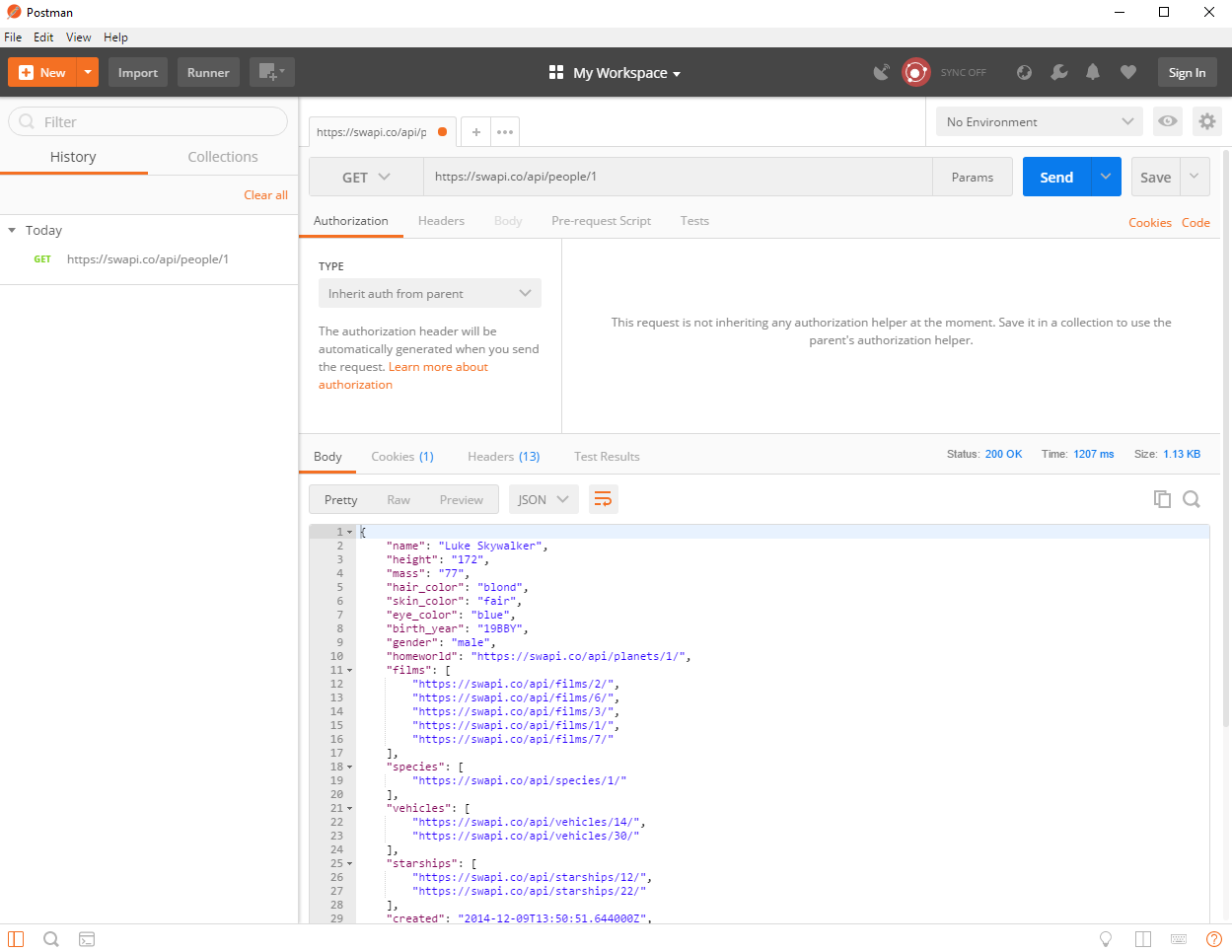1232x952 pixels.
Task: Open manage environments gear icon
Action: (x=1207, y=121)
